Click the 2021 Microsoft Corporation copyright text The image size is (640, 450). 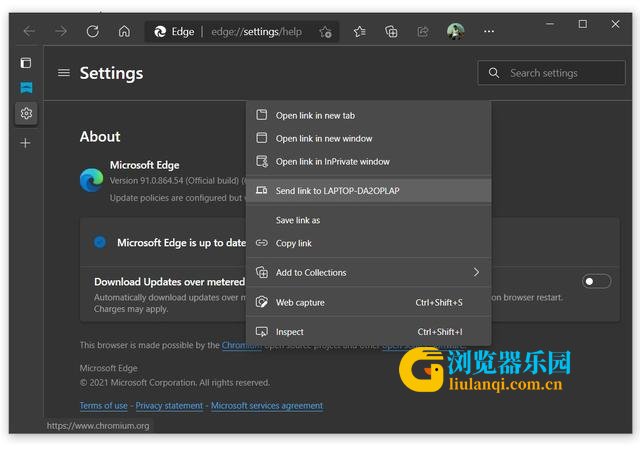click(175, 383)
